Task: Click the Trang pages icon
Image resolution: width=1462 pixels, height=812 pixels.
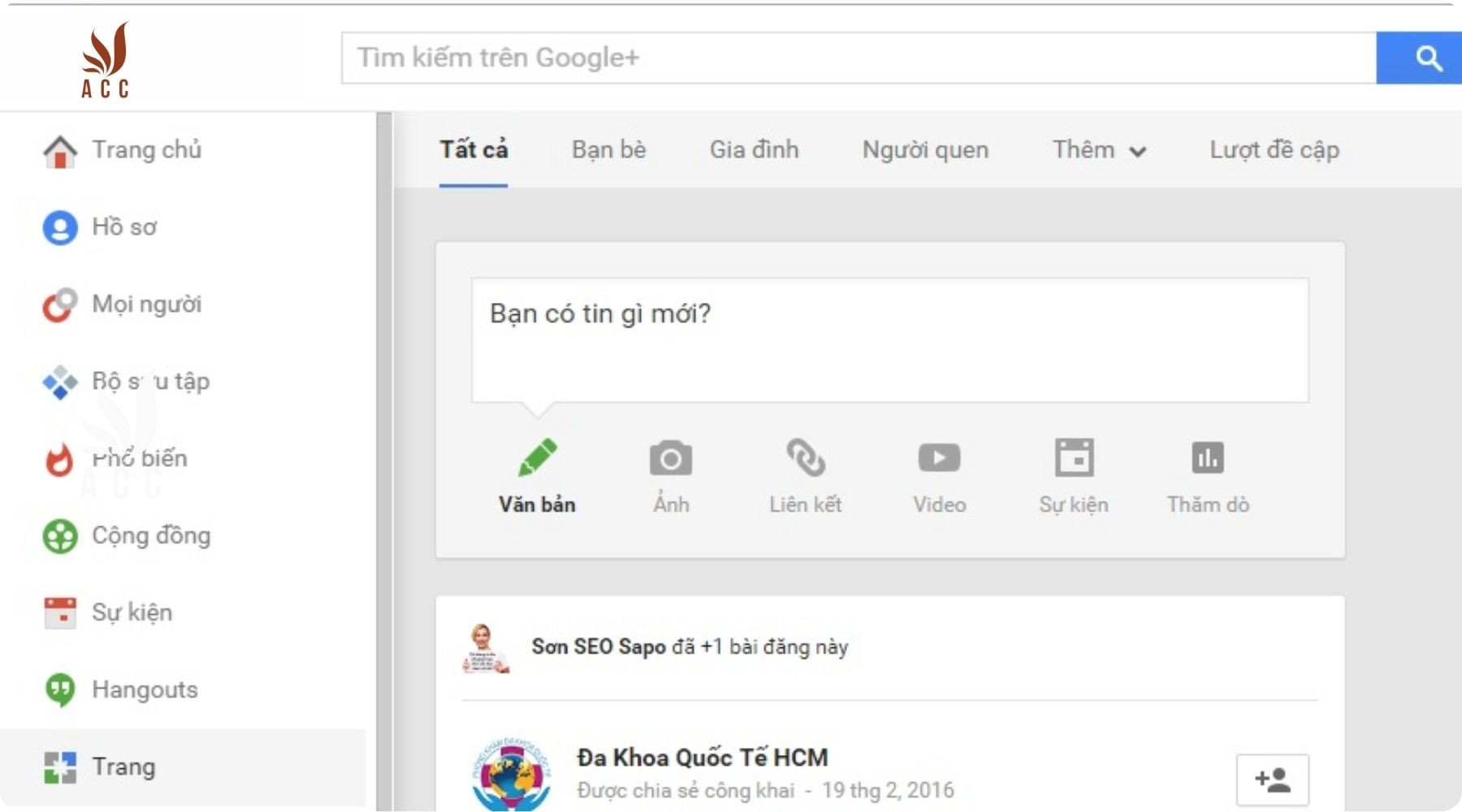Action: 60,767
